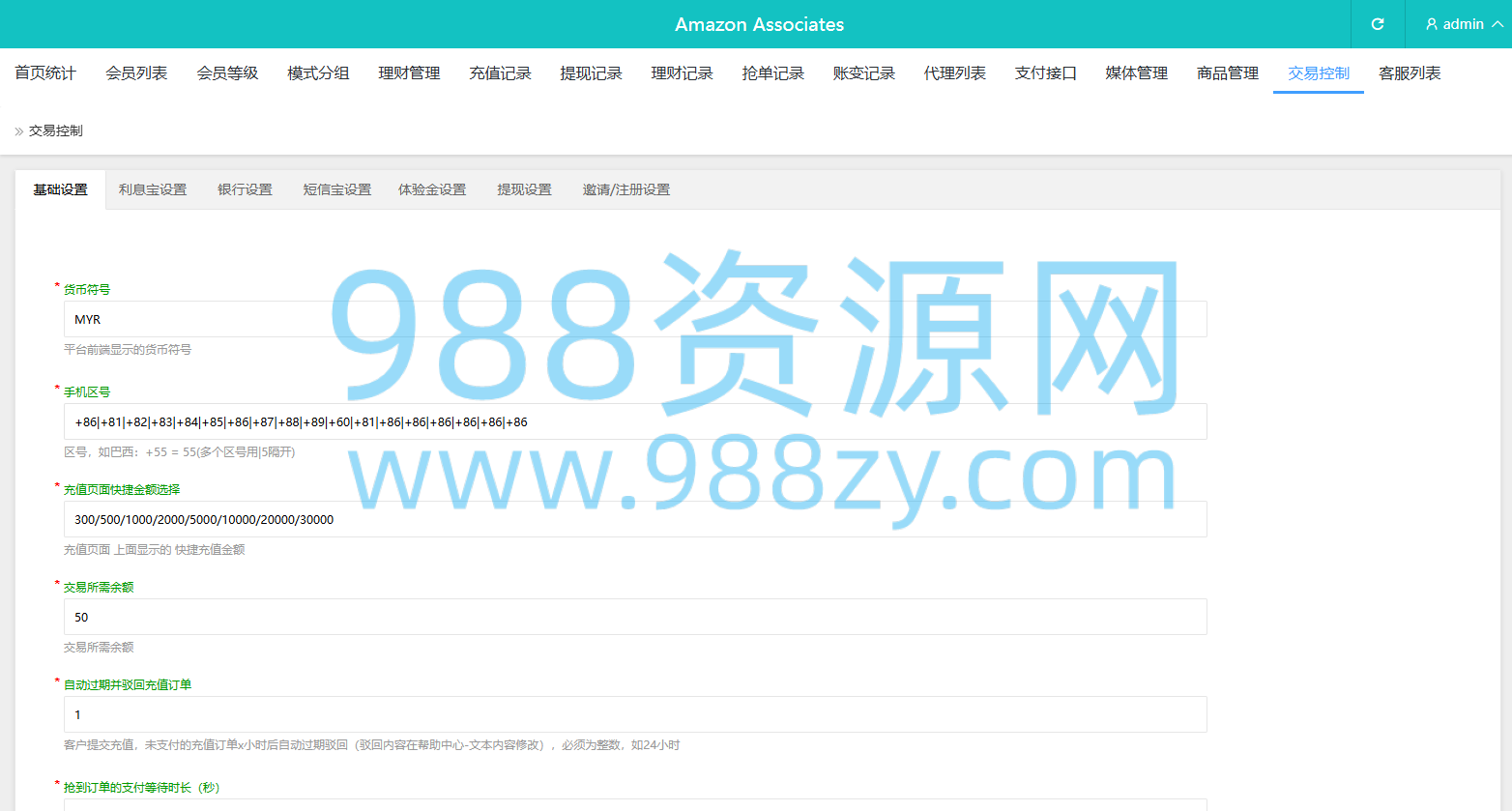1512x811 pixels.
Task: Click the refresh icon in header
Action: click(x=1378, y=24)
